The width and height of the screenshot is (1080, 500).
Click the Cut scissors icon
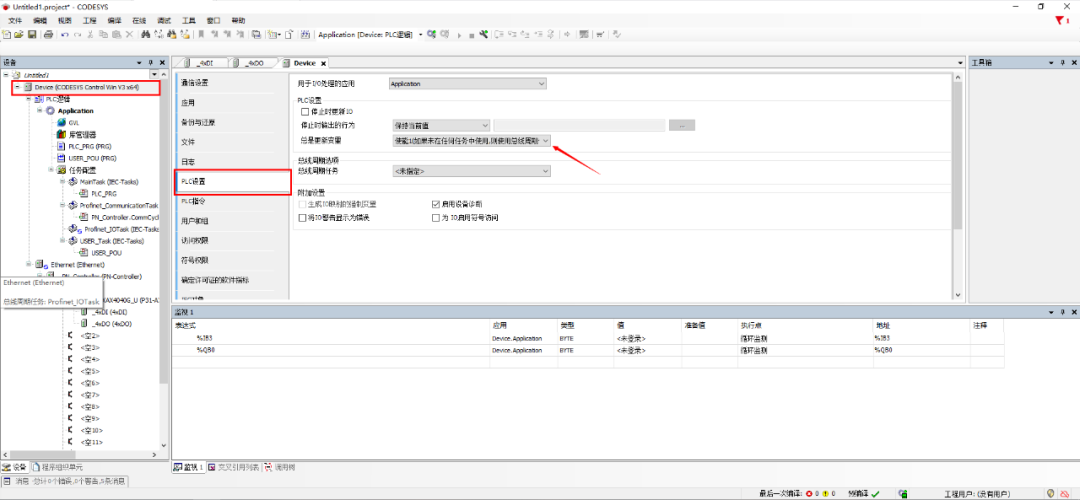click(x=91, y=34)
